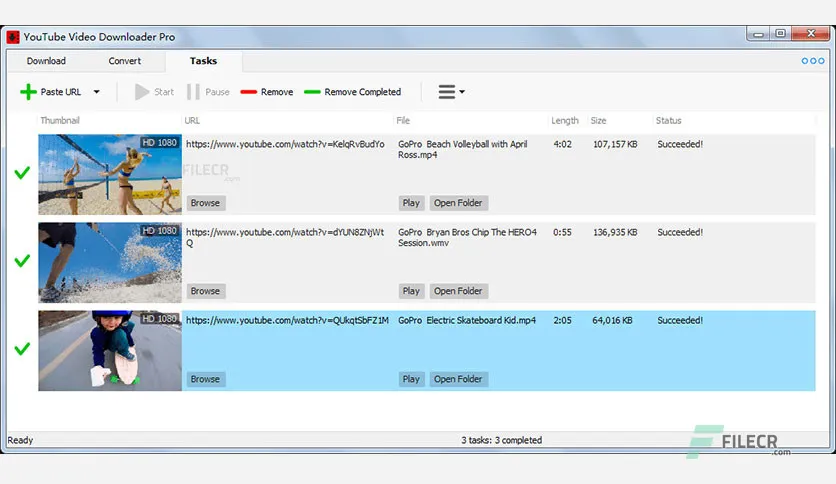Minimize the YouTube Video Downloader Pro window
The width and height of the screenshot is (836, 484).
[x=758, y=34]
